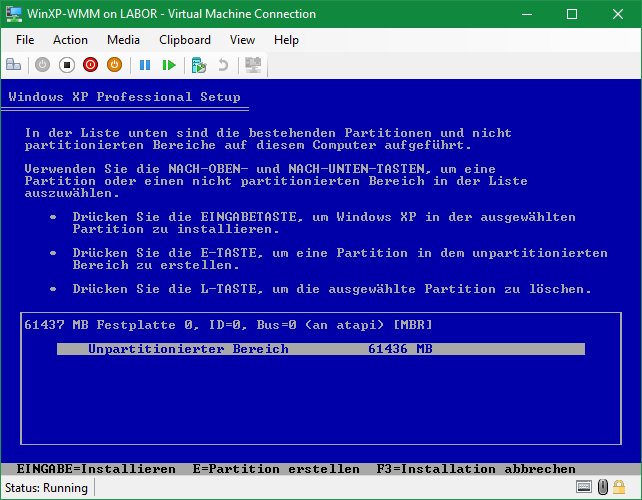Click the grayed-out Start power icon
Screen dimensions: 642x500
click(42, 65)
